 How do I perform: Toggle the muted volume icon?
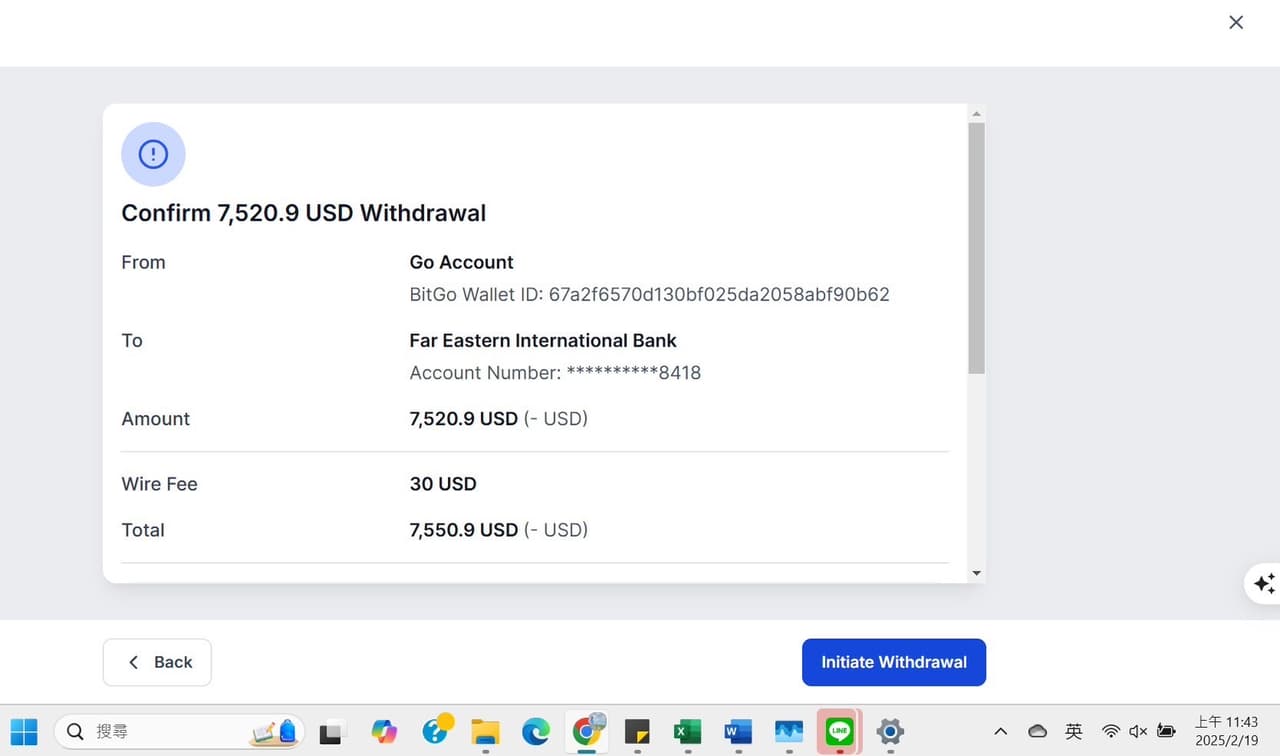coord(1138,732)
